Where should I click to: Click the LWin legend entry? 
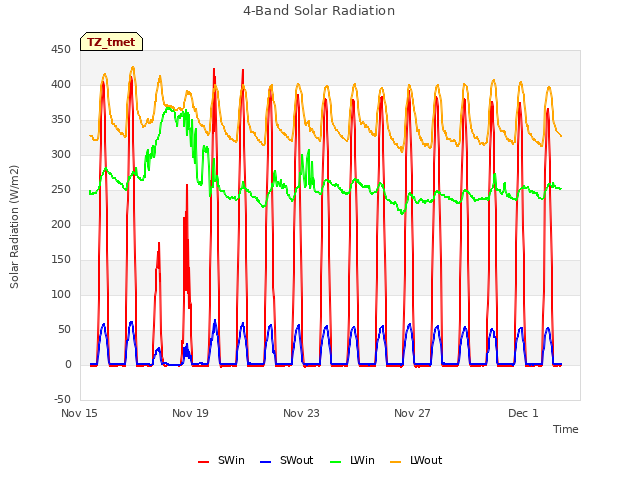tap(352, 460)
